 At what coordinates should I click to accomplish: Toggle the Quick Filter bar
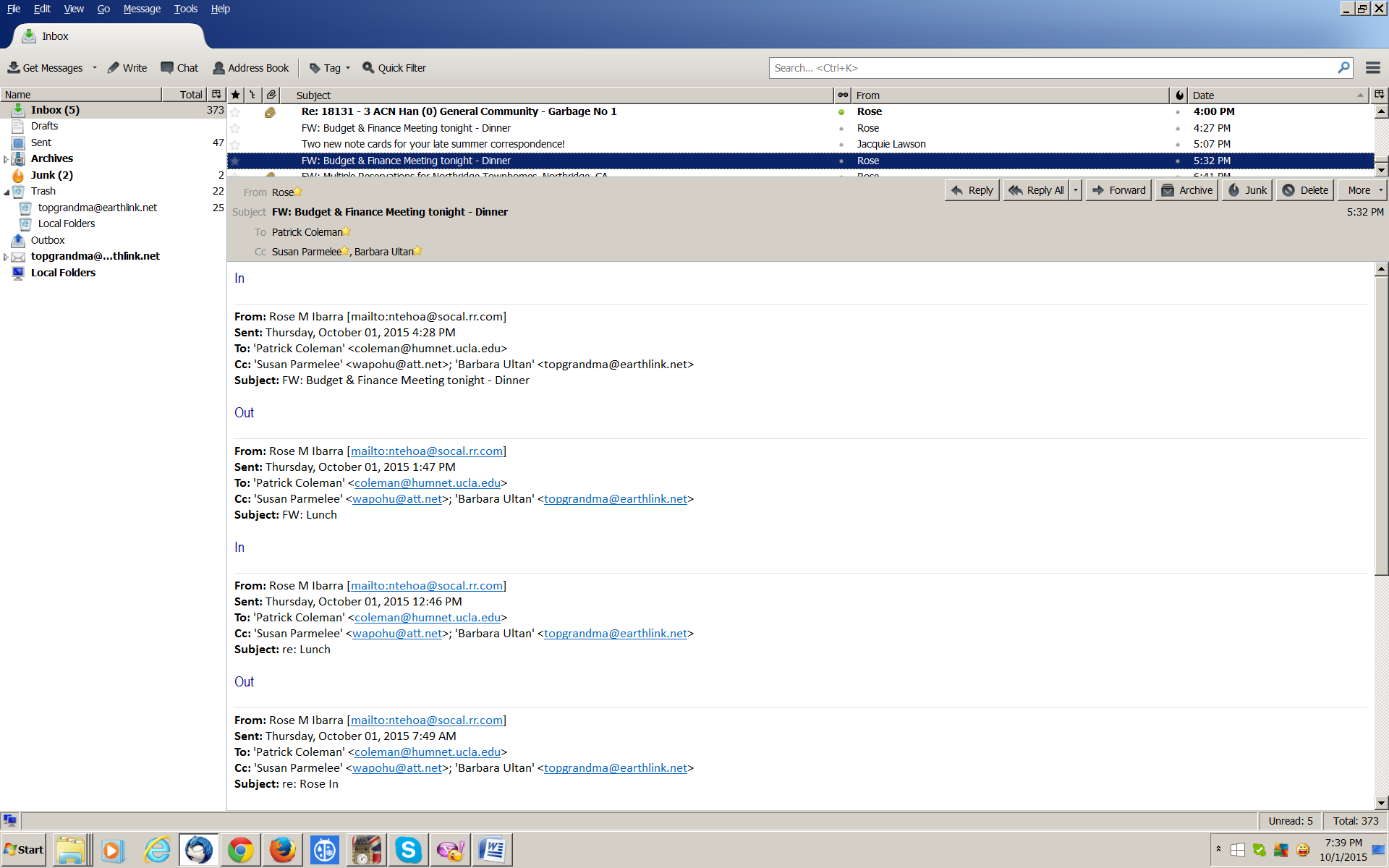(394, 67)
